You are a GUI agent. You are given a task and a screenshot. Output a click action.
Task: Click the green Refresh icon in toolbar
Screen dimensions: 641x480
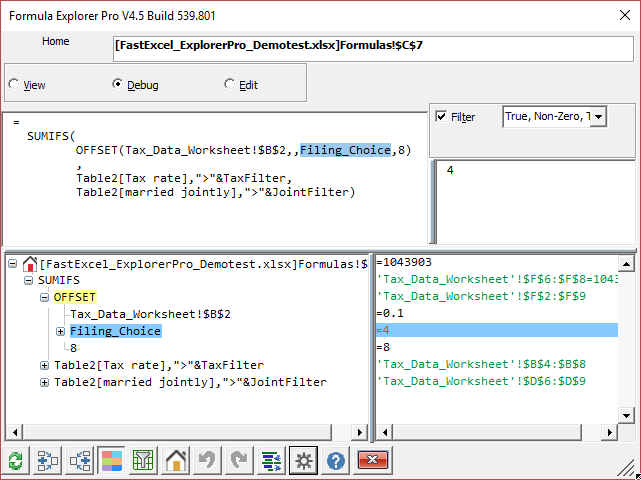click(x=16, y=461)
